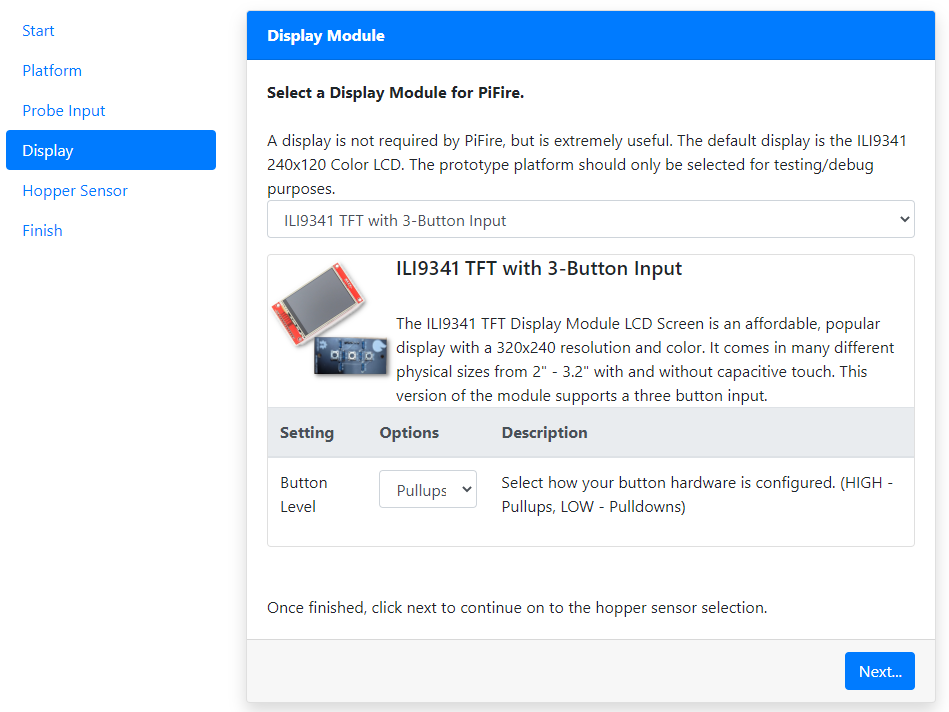Open the Button Level Pullups dropdown
Image resolution: width=949 pixels, height=712 pixels.
click(x=428, y=490)
